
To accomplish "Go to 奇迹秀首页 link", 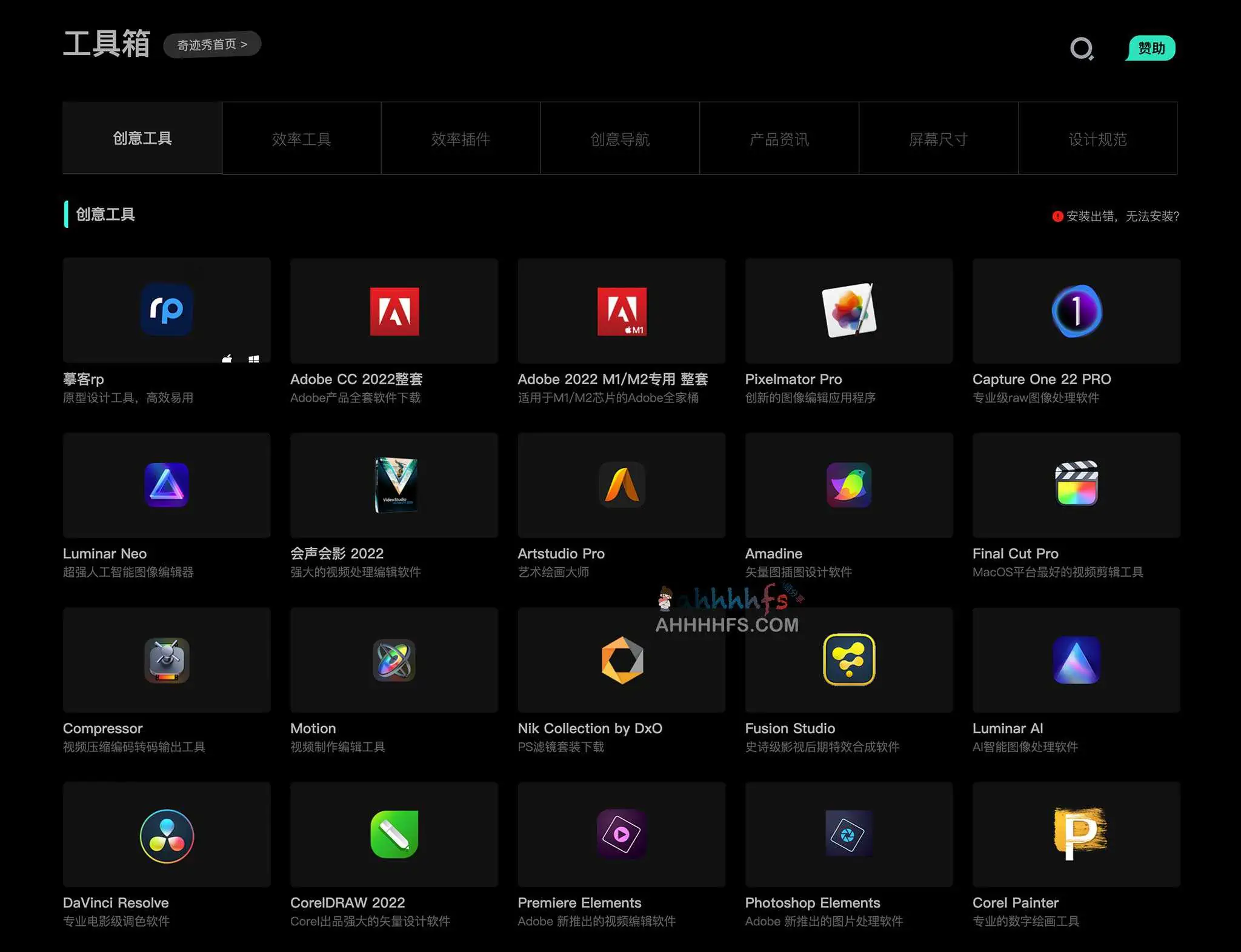I will 212,44.
